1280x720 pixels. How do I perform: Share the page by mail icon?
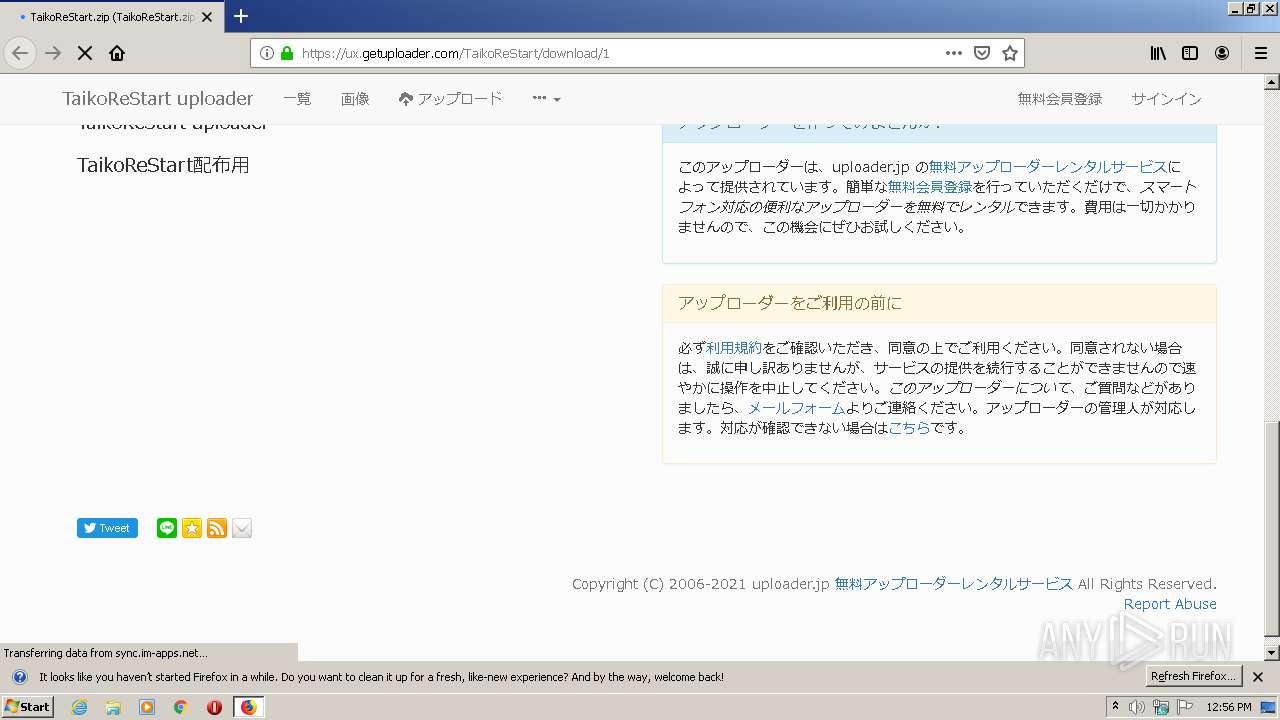coord(242,528)
